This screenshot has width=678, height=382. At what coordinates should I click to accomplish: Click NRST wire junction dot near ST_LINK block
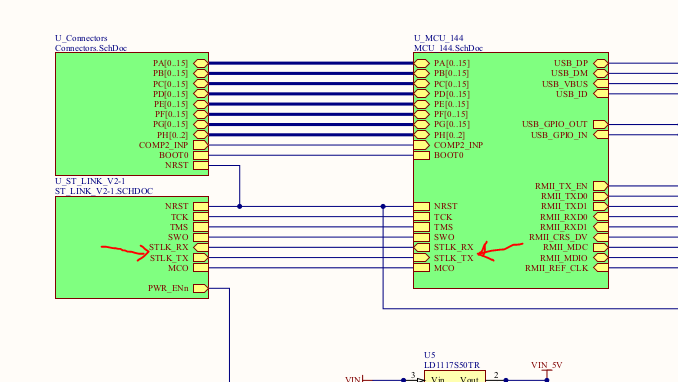(240, 206)
